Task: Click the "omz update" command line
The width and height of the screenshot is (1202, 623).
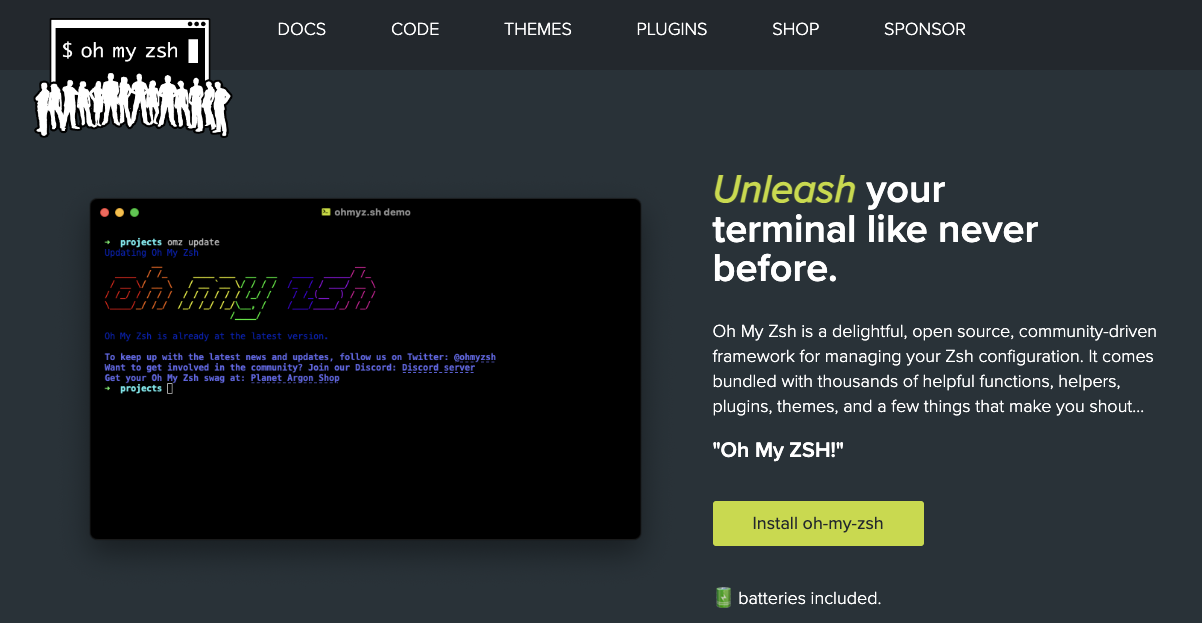Action: click(x=193, y=242)
